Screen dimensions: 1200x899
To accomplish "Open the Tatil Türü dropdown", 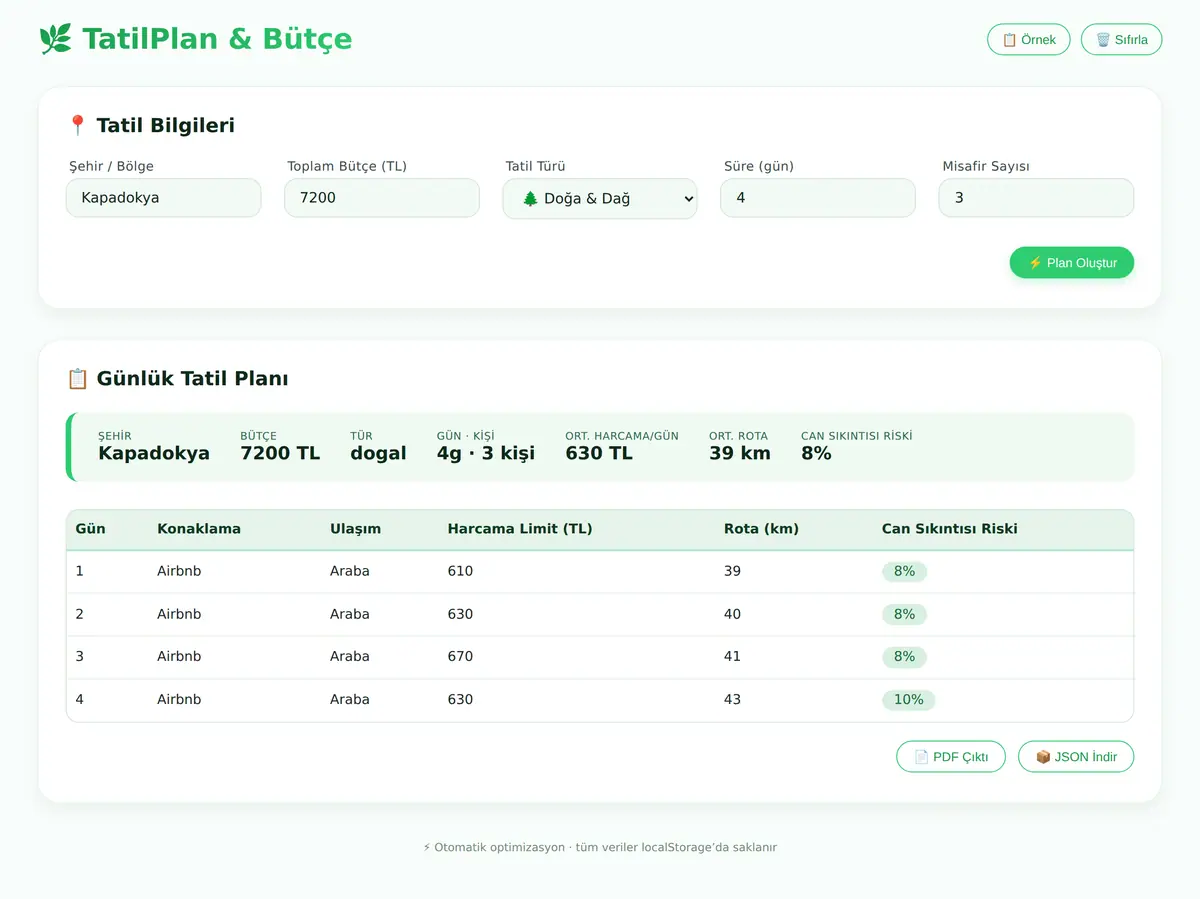I will coord(600,198).
